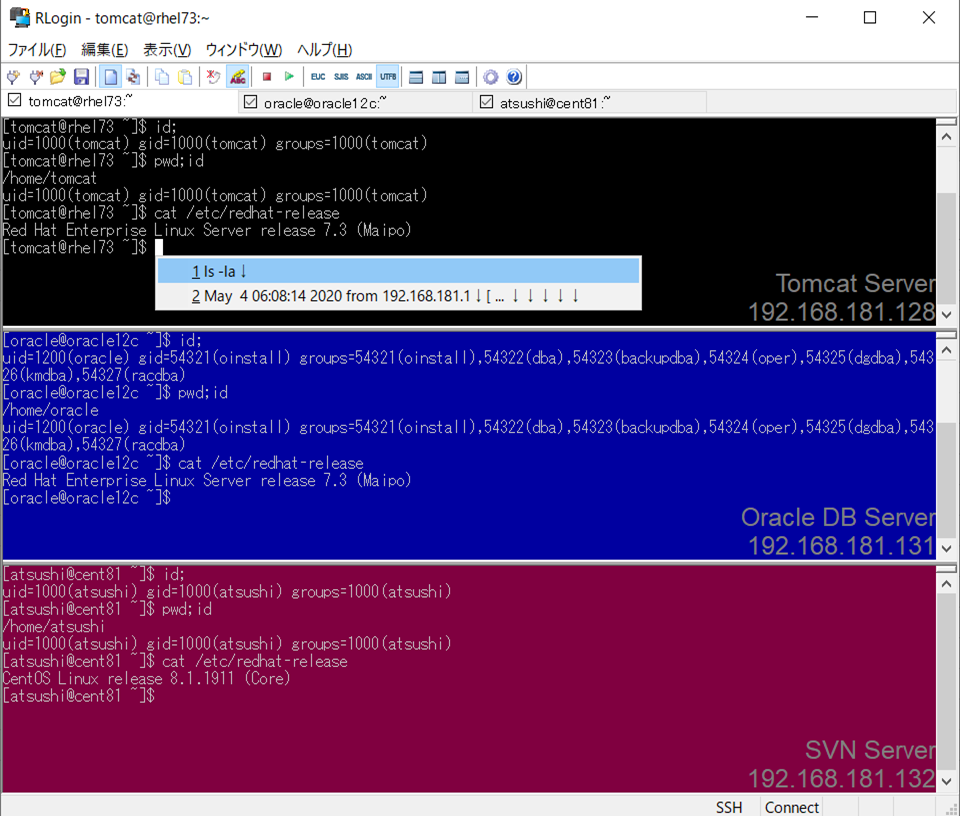Switch encoding to ASCII
This screenshot has width=960, height=816.
click(x=364, y=77)
